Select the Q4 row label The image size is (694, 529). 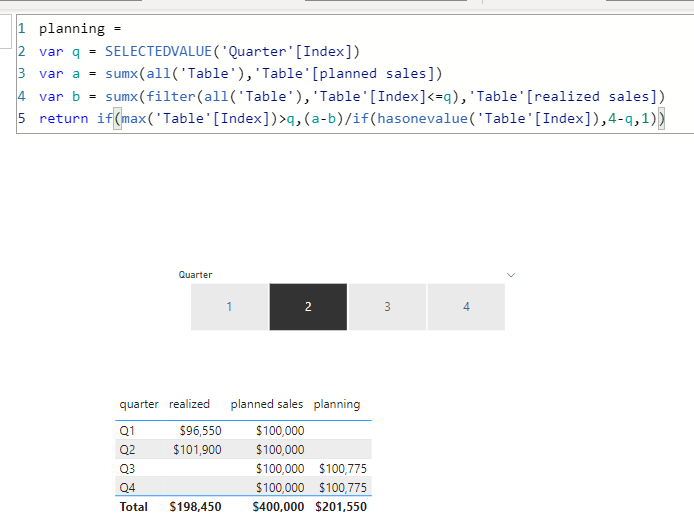click(x=127, y=488)
